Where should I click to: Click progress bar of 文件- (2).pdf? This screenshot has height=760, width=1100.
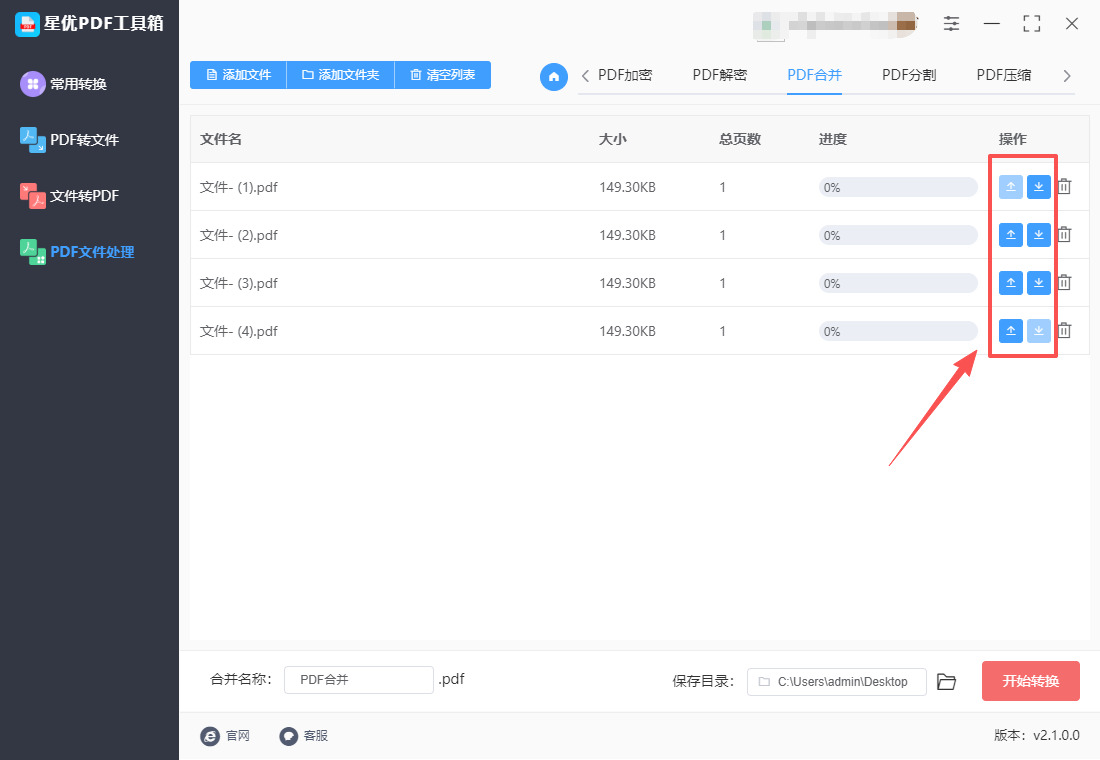coord(898,235)
